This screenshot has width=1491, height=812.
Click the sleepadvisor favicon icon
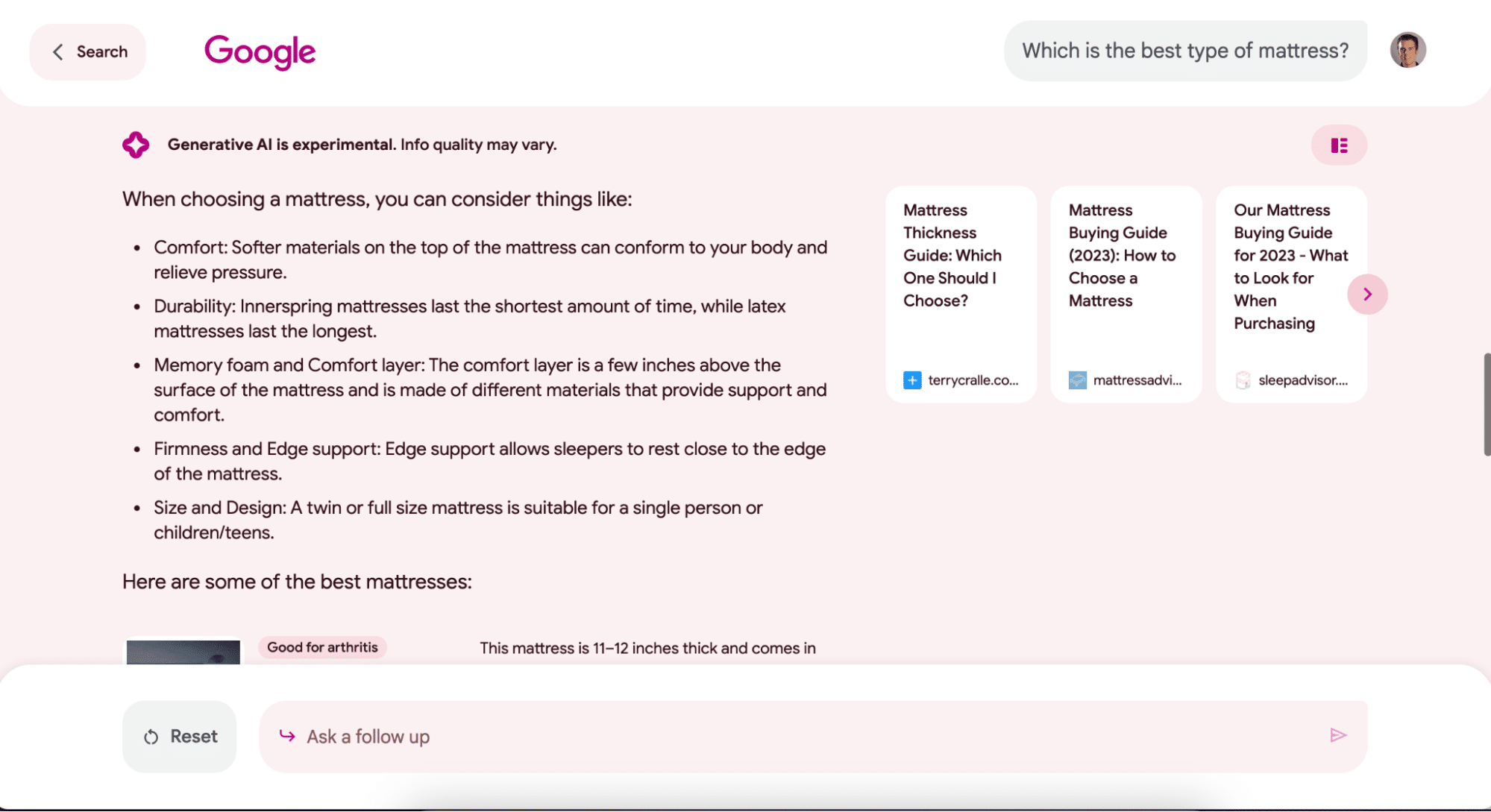pos(1243,380)
